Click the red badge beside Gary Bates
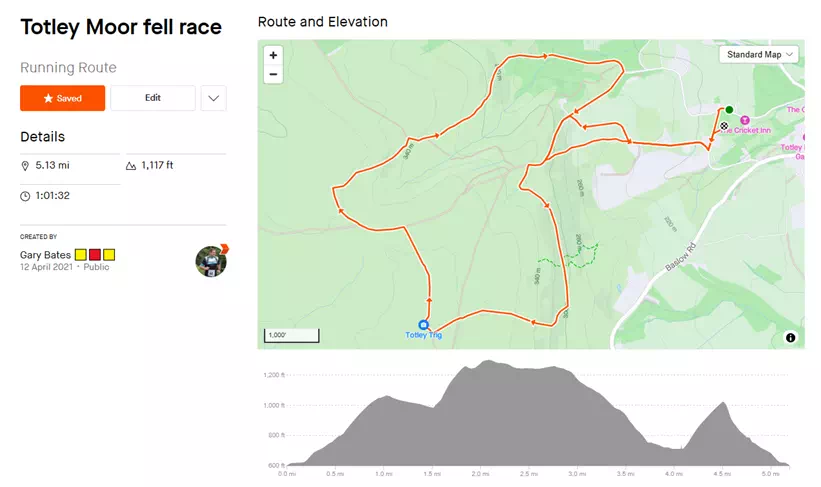 [95, 255]
